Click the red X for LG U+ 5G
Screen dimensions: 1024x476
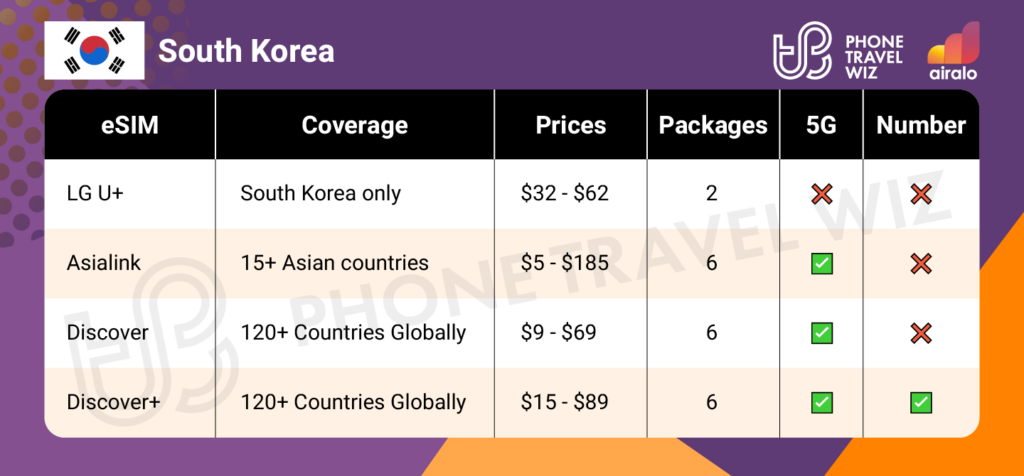click(824, 194)
